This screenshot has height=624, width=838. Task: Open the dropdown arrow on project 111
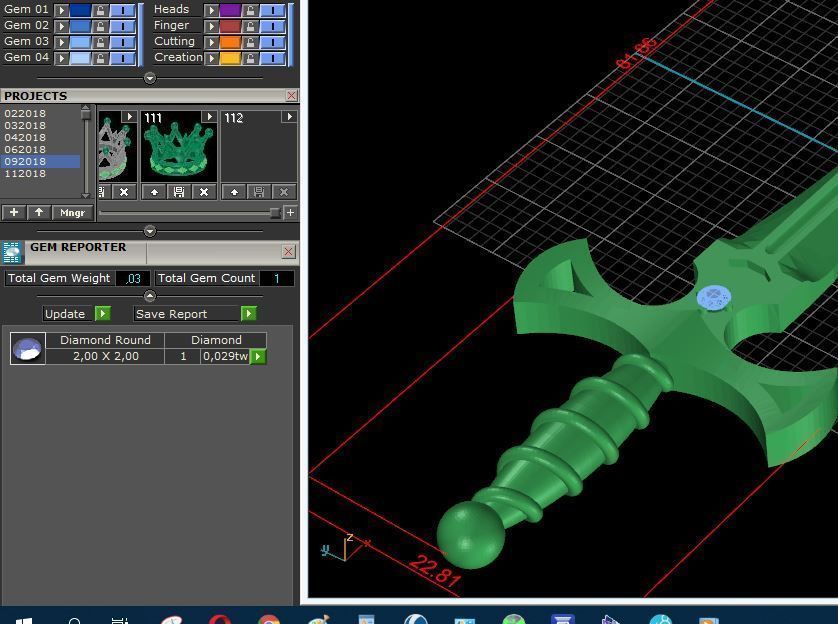tap(208, 115)
